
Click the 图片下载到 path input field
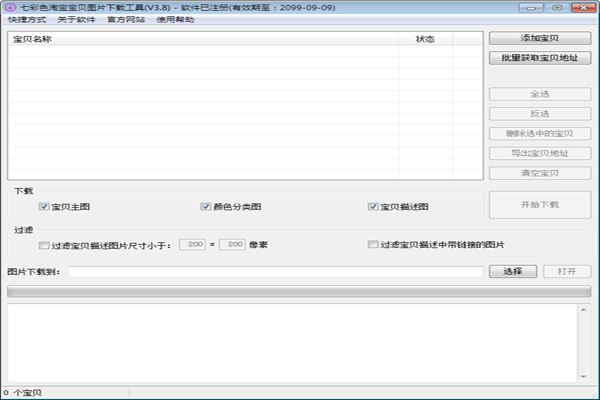tap(275, 271)
